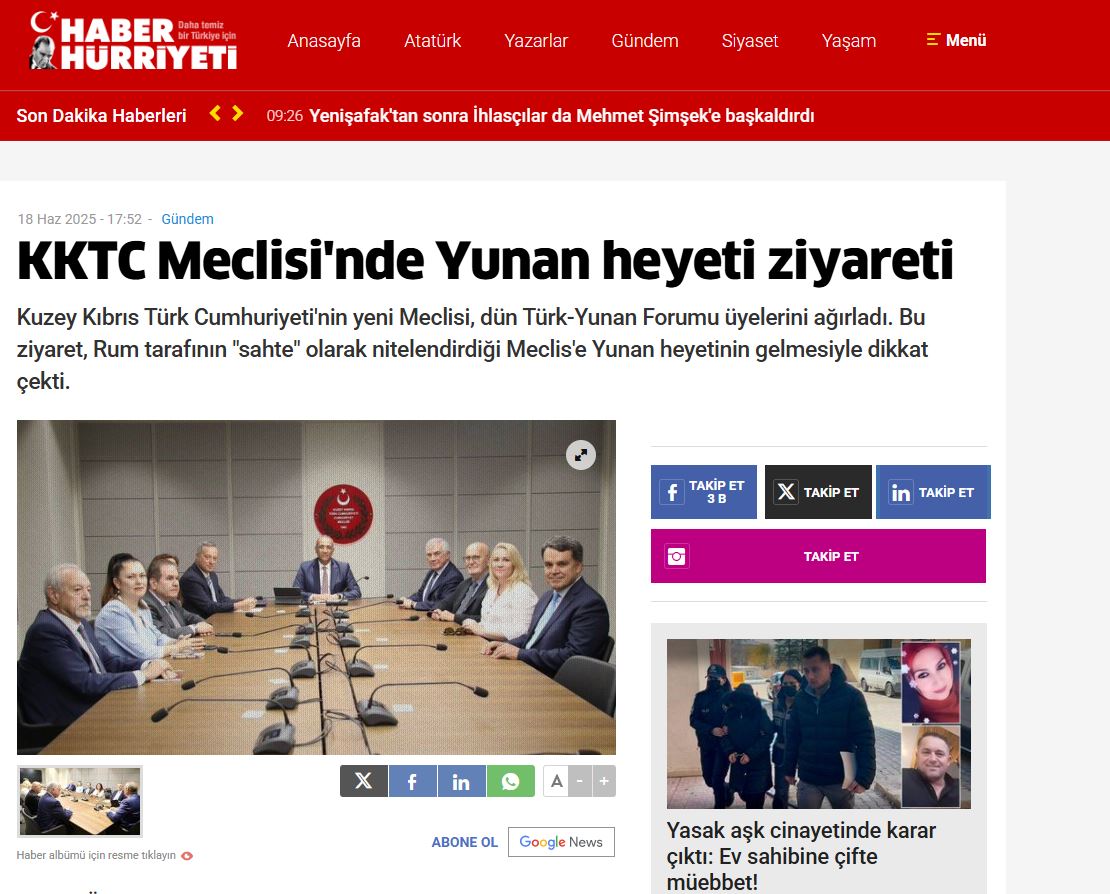The width and height of the screenshot is (1110, 894).
Task: Follow the site on LinkedIn
Action: (x=933, y=492)
